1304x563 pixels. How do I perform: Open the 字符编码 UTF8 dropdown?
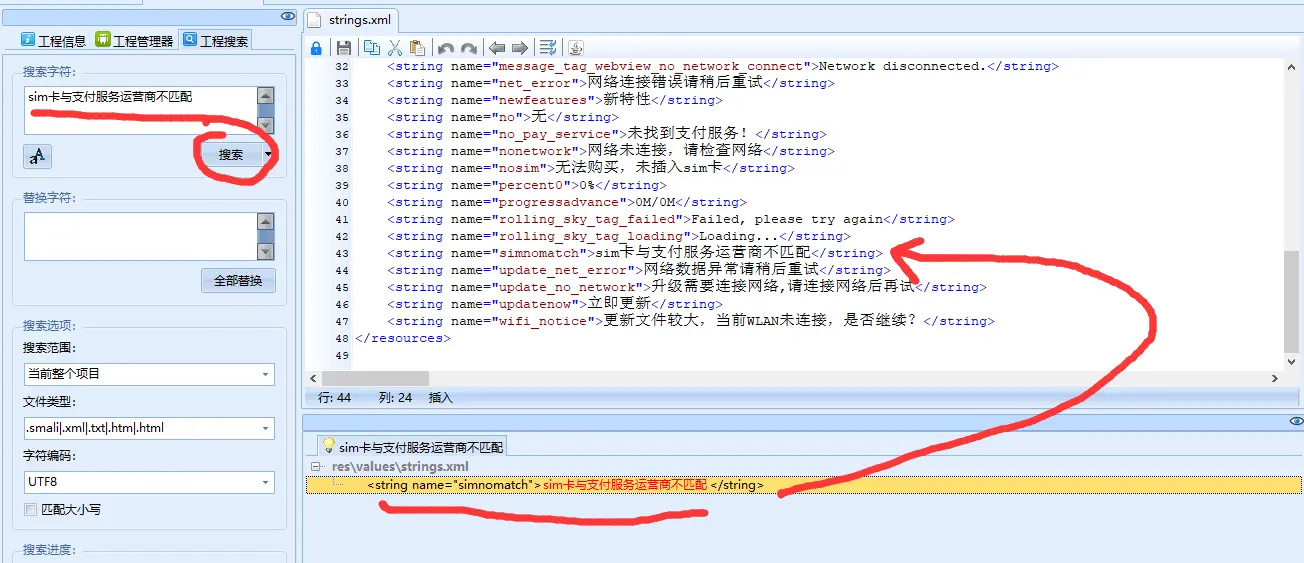[149, 482]
